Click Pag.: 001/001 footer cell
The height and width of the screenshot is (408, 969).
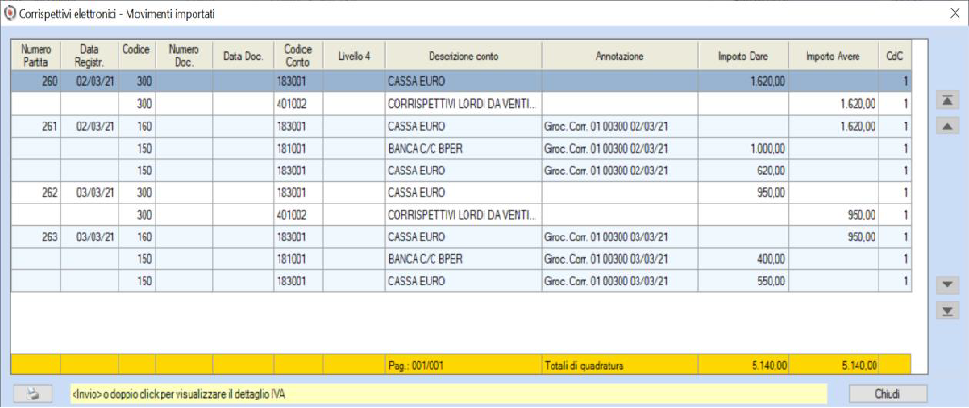[x=463, y=365]
